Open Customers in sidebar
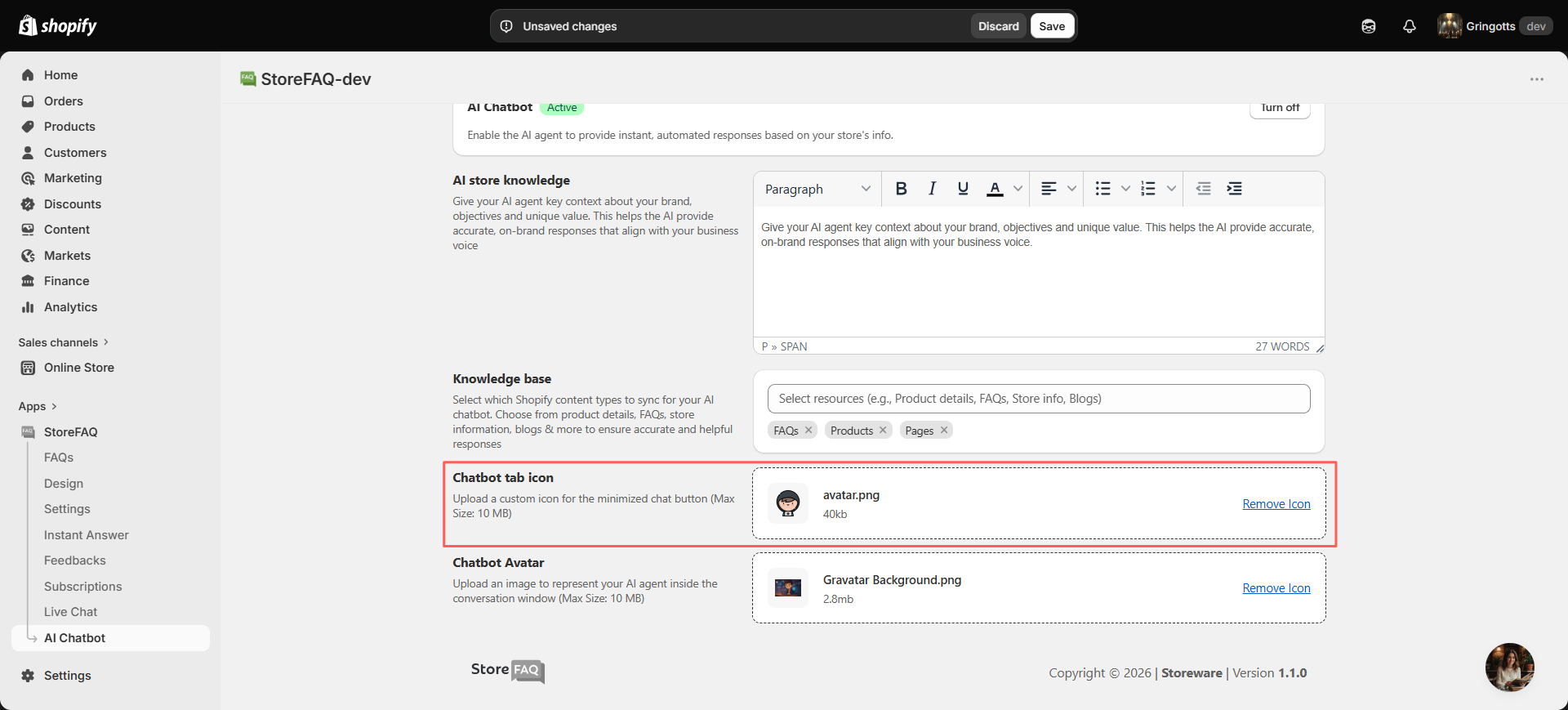 [110, 153]
